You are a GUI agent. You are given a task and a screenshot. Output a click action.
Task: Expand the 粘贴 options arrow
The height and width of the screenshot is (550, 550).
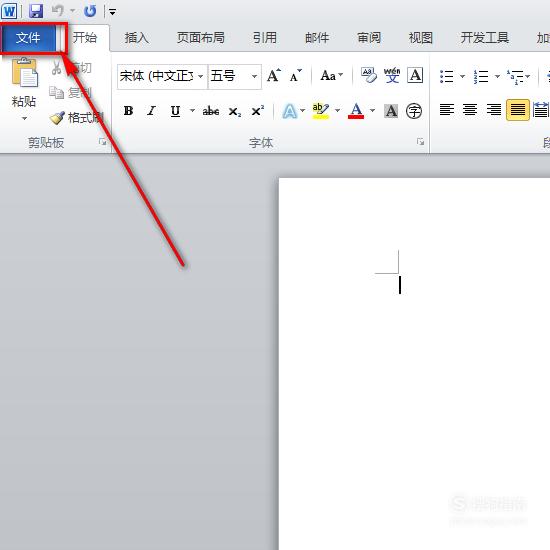(24, 118)
